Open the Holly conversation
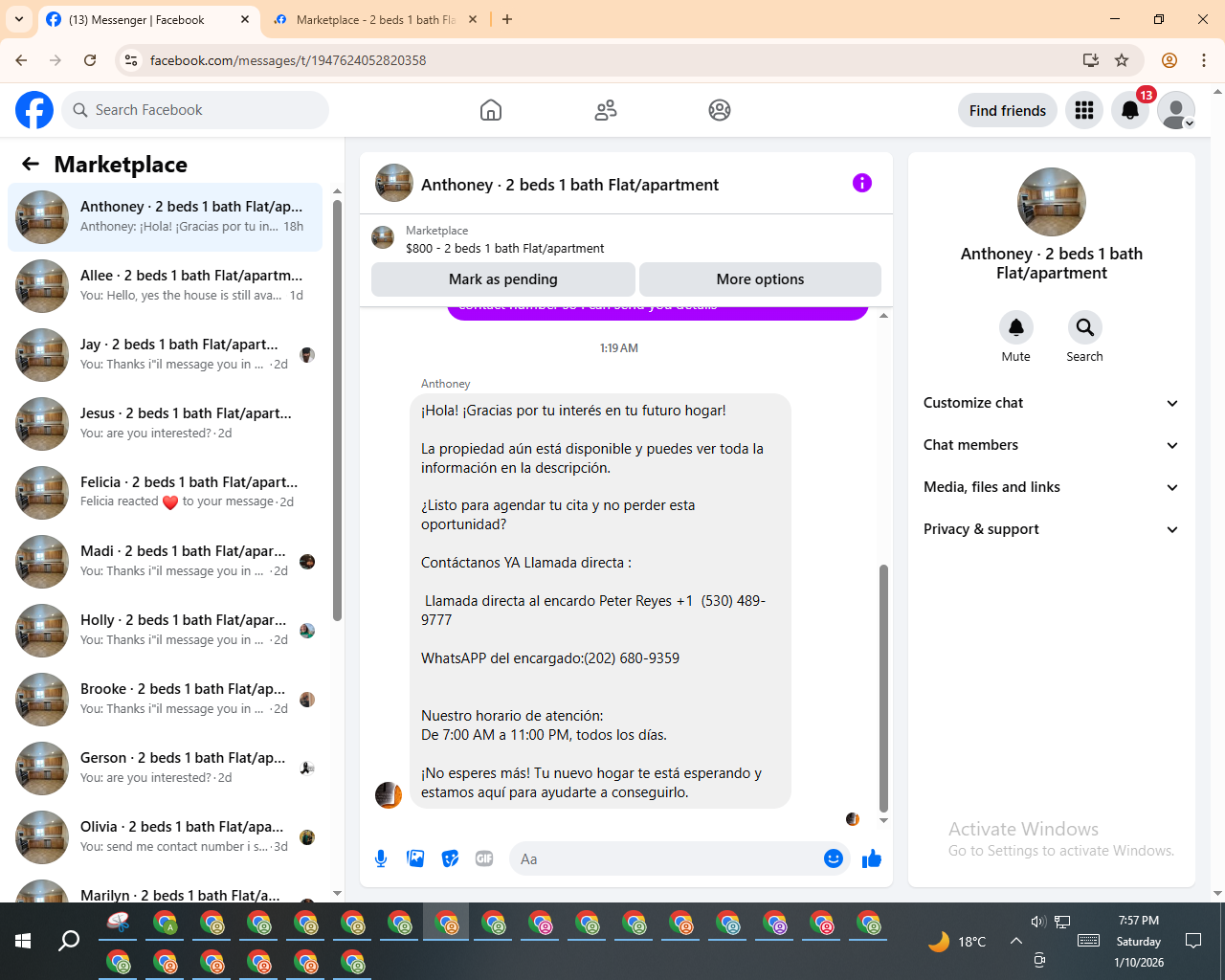Image resolution: width=1225 pixels, height=980 pixels. pos(165,631)
